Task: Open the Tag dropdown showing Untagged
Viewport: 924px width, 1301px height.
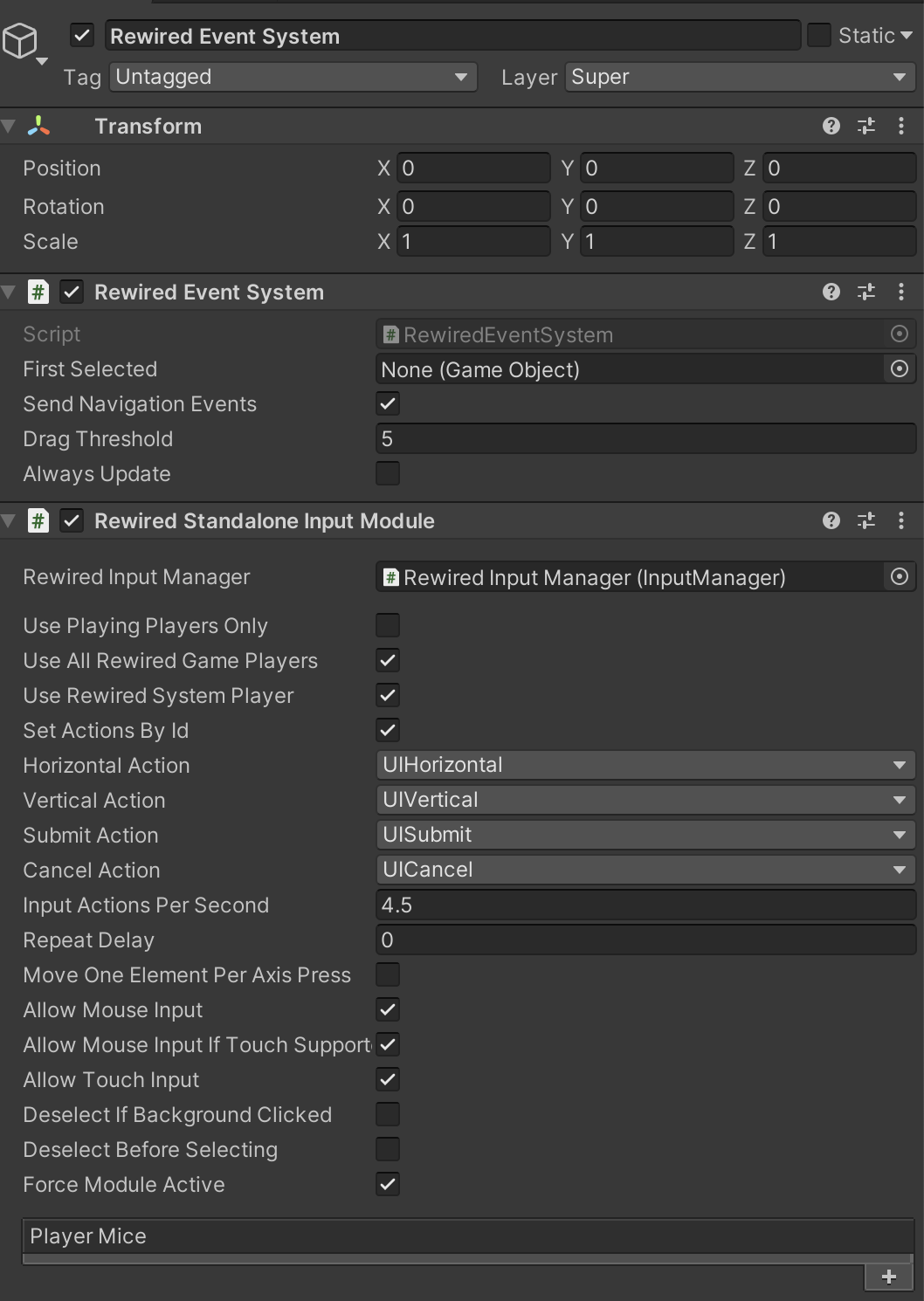Action: click(x=293, y=77)
